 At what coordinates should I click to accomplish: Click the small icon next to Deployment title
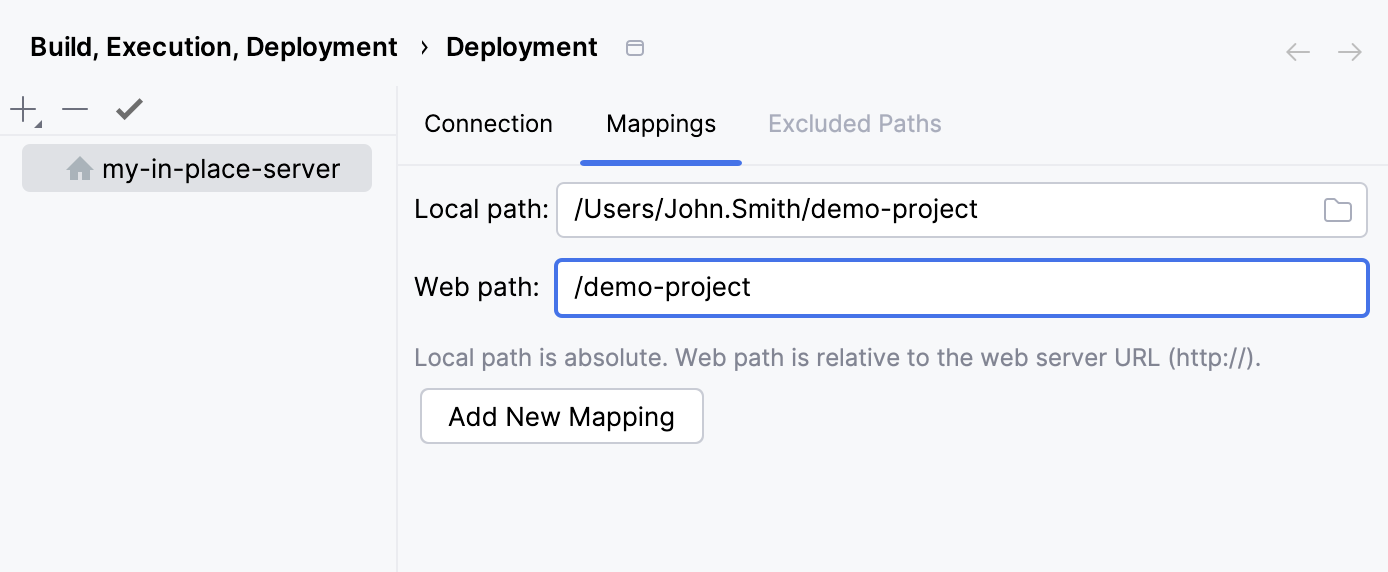[634, 48]
